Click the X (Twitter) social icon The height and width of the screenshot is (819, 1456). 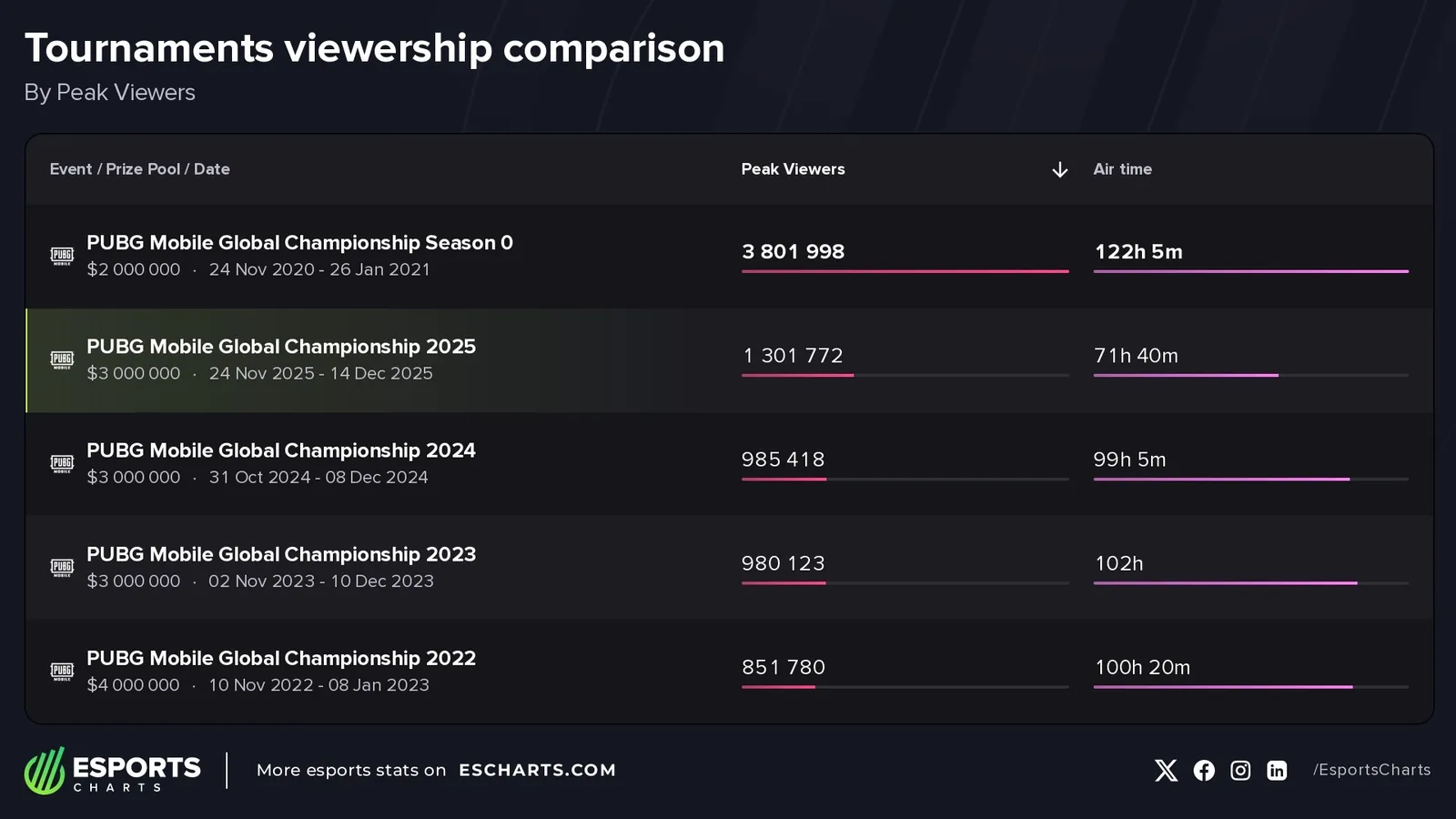pos(1166,771)
